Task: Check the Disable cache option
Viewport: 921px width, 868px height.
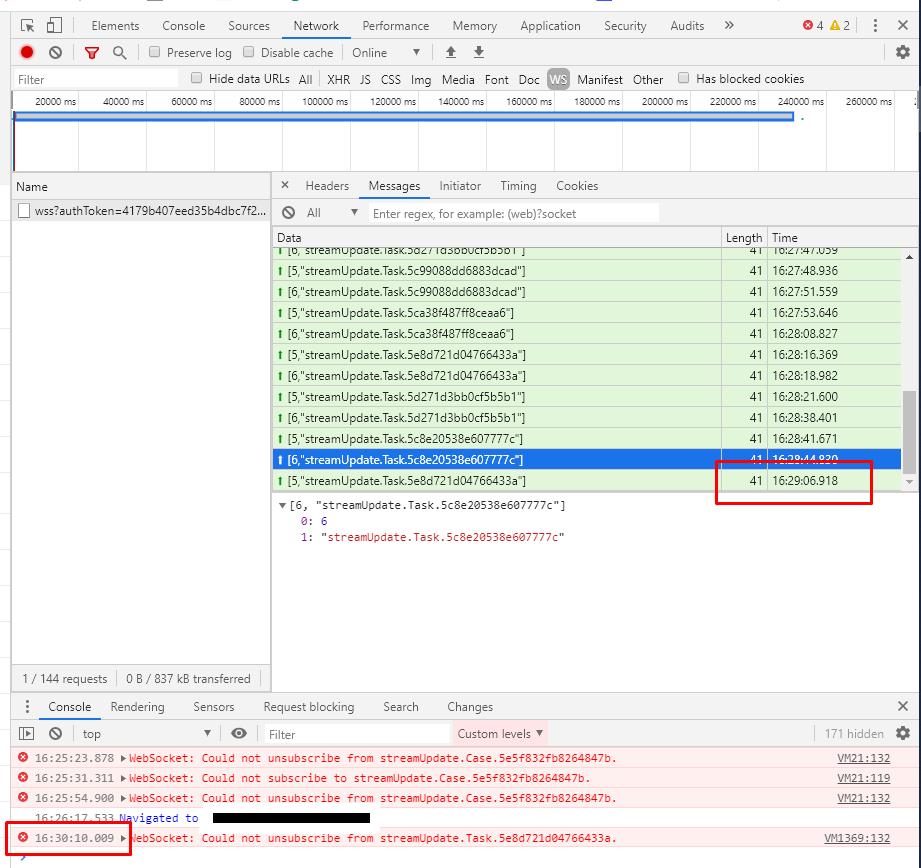Action: coord(249,52)
